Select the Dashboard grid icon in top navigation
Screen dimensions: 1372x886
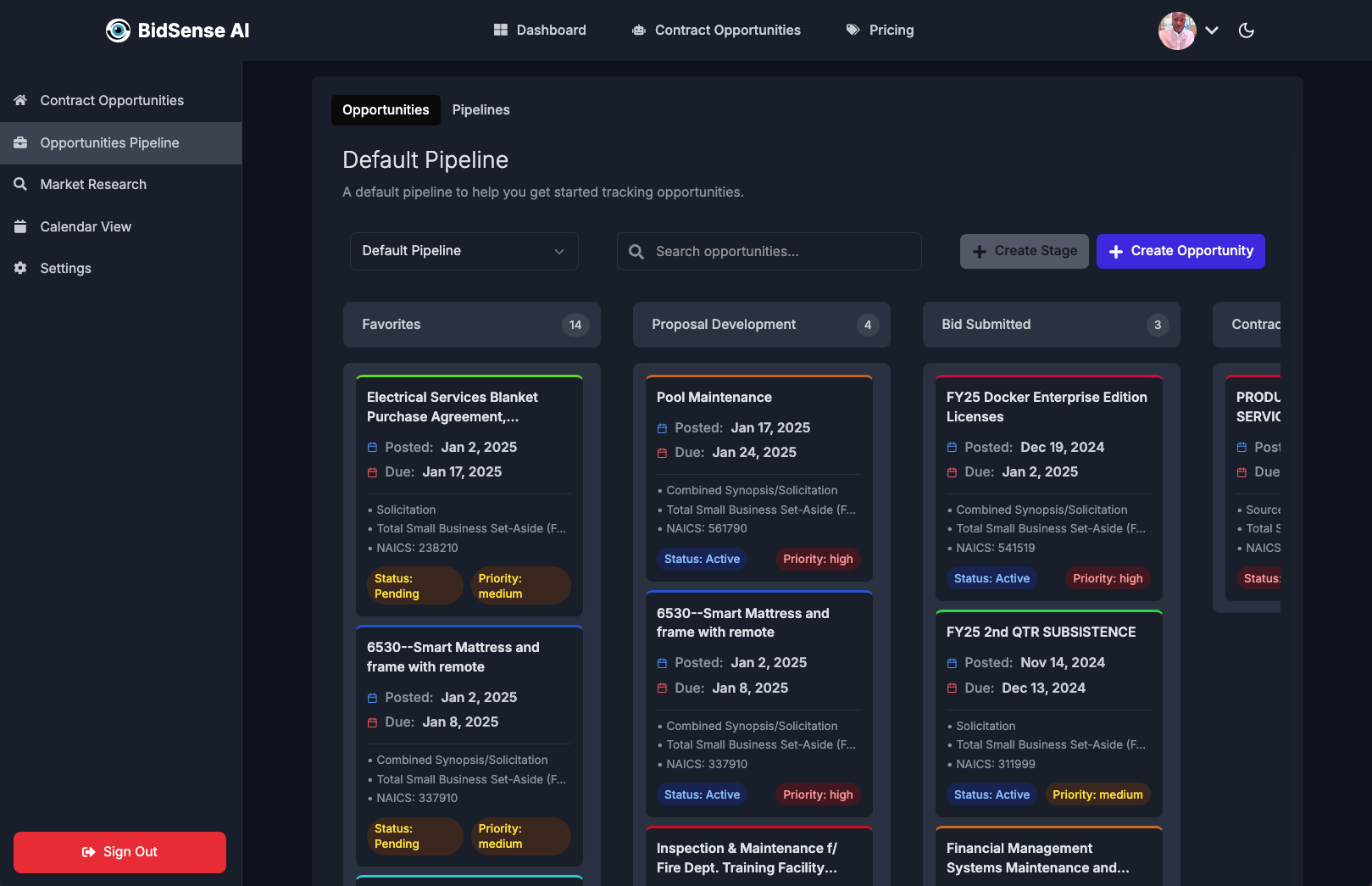click(x=500, y=30)
